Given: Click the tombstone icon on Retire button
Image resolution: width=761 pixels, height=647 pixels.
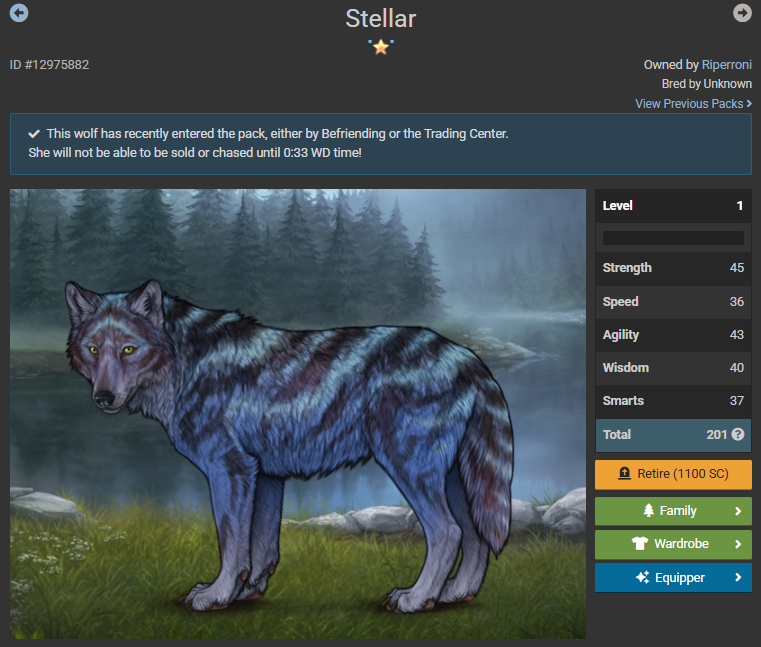Looking at the screenshot, I should 625,473.
